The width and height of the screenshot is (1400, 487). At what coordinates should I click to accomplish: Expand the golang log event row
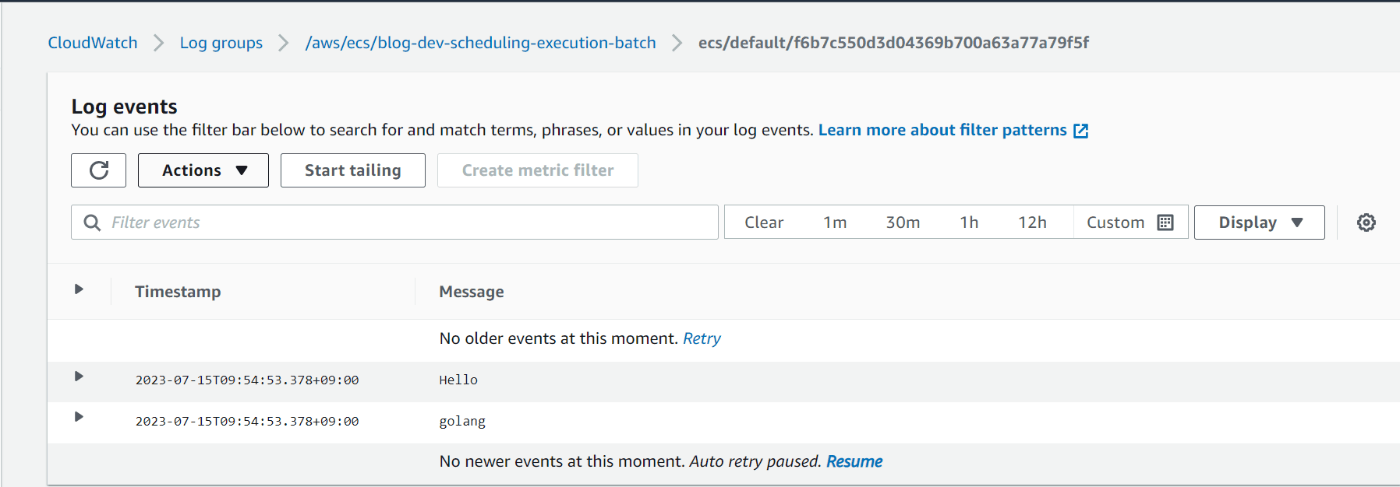79,417
